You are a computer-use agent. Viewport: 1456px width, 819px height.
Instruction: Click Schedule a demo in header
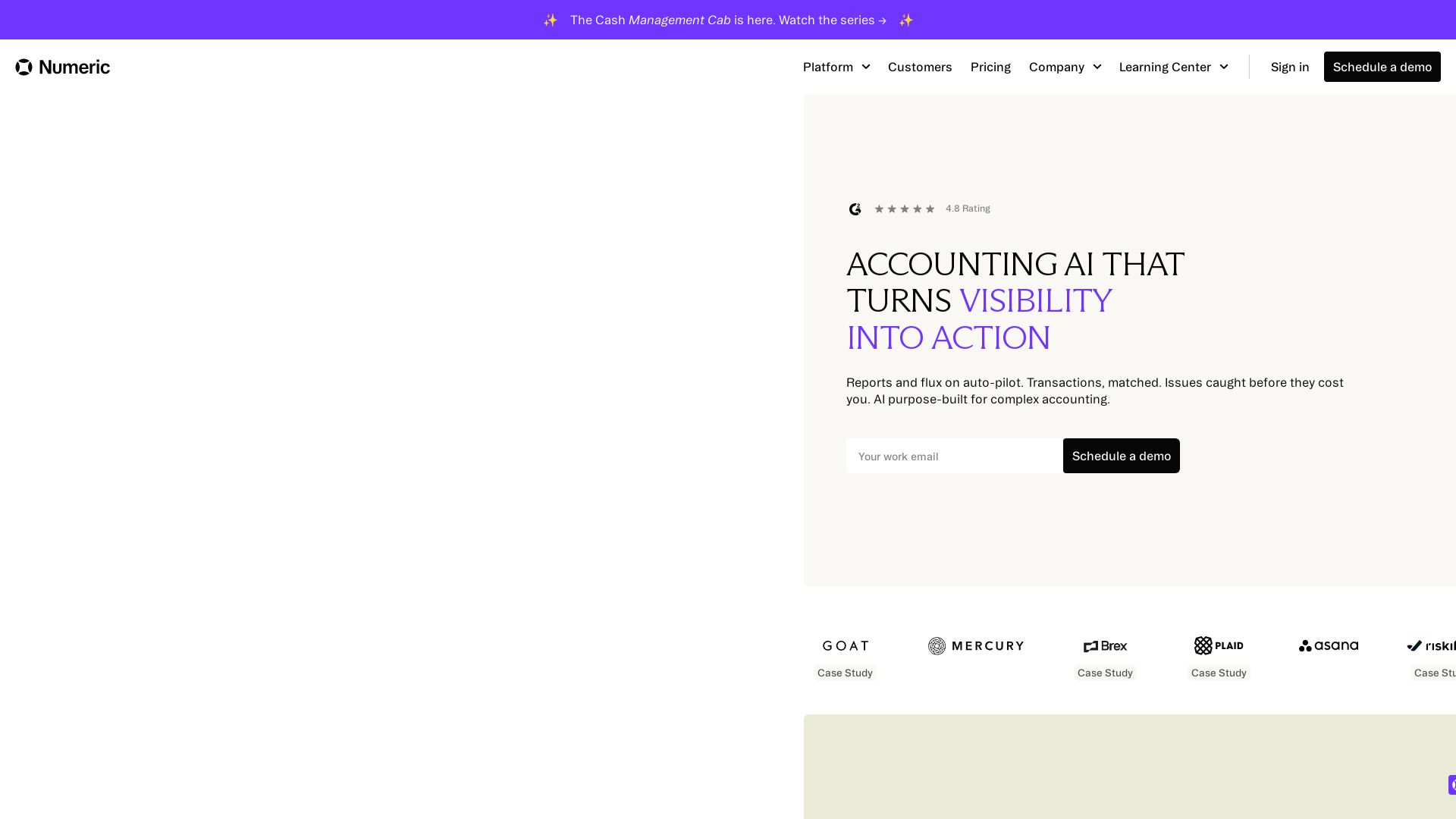click(x=1382, y=67)
